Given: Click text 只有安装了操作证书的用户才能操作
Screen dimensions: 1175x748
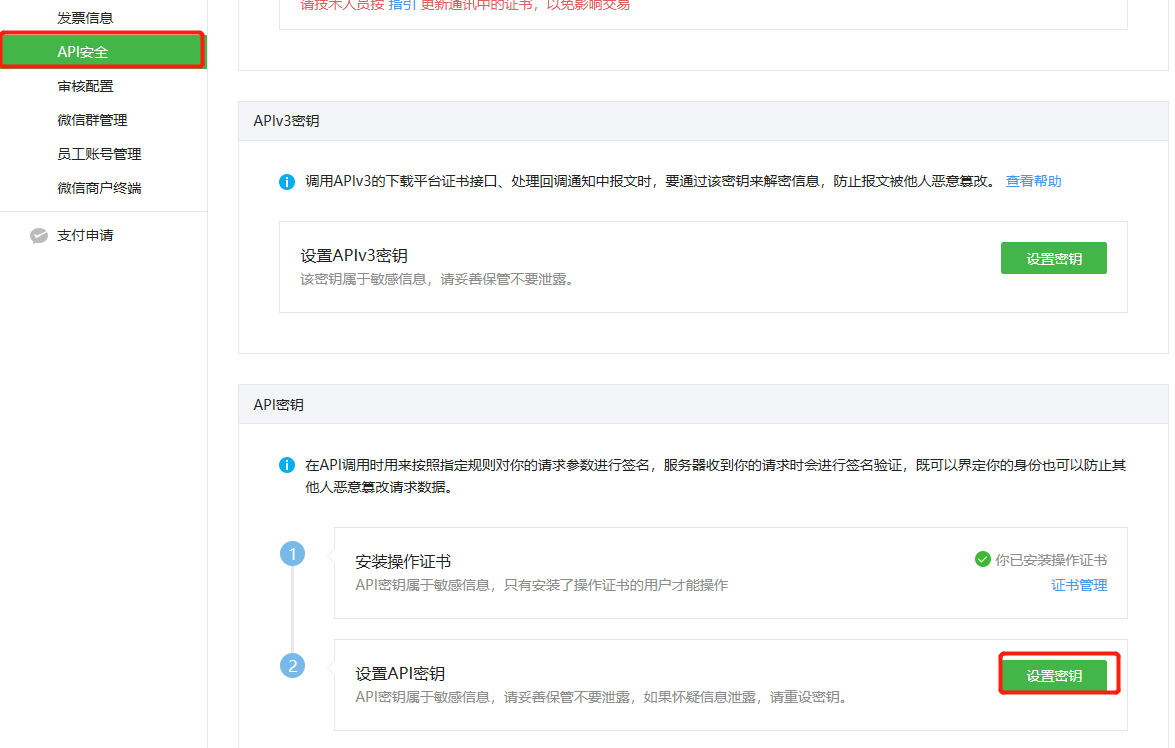Looking at the screenshot, I should (x=615, y=585).
